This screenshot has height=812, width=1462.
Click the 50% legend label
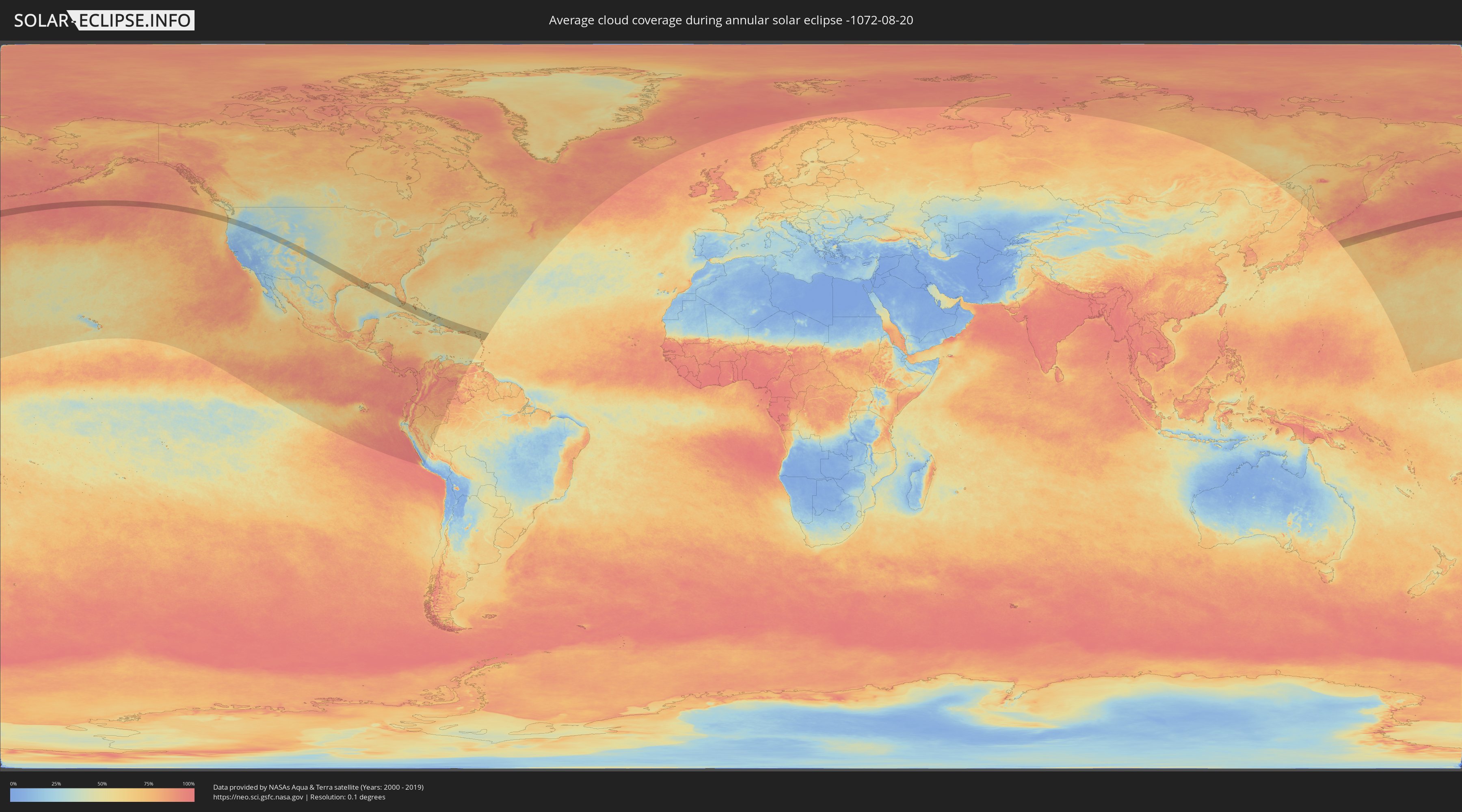tap(102, 784)
